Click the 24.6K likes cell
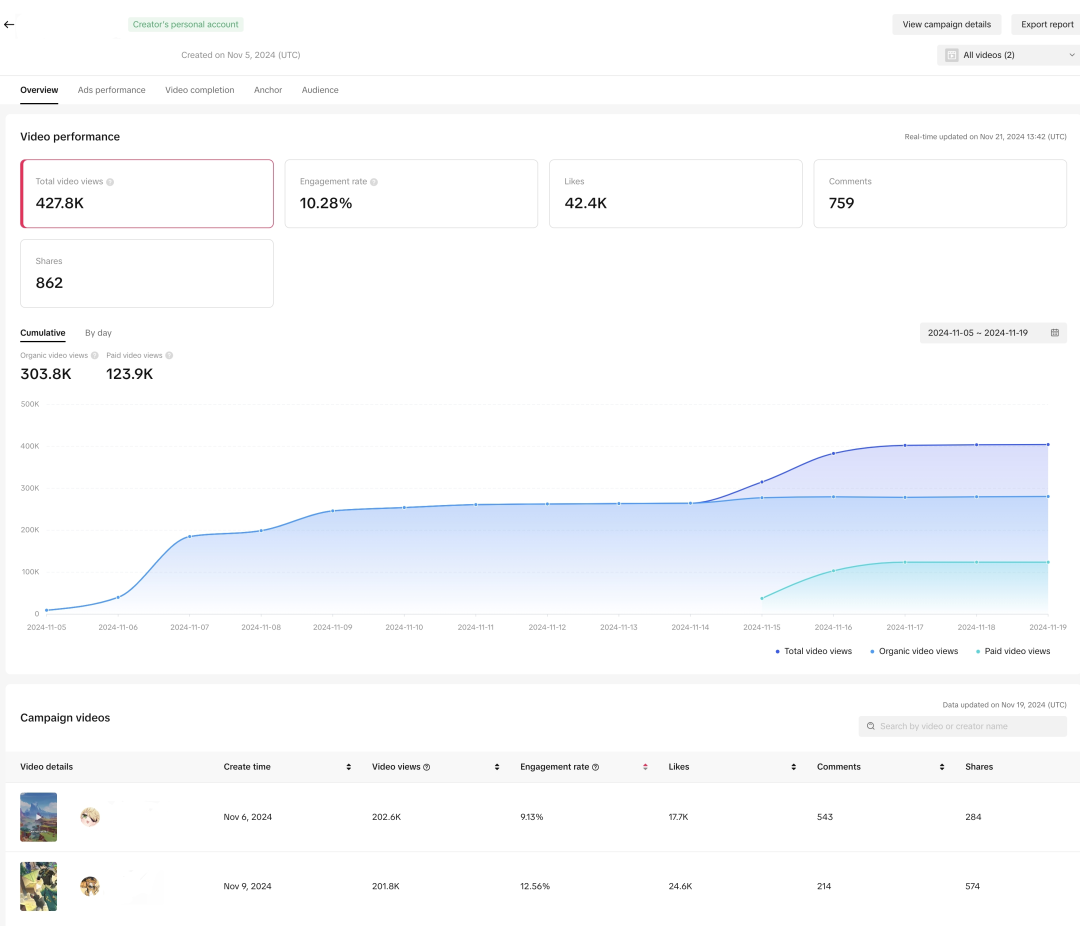1080x926 pixels. click(681, 887)
